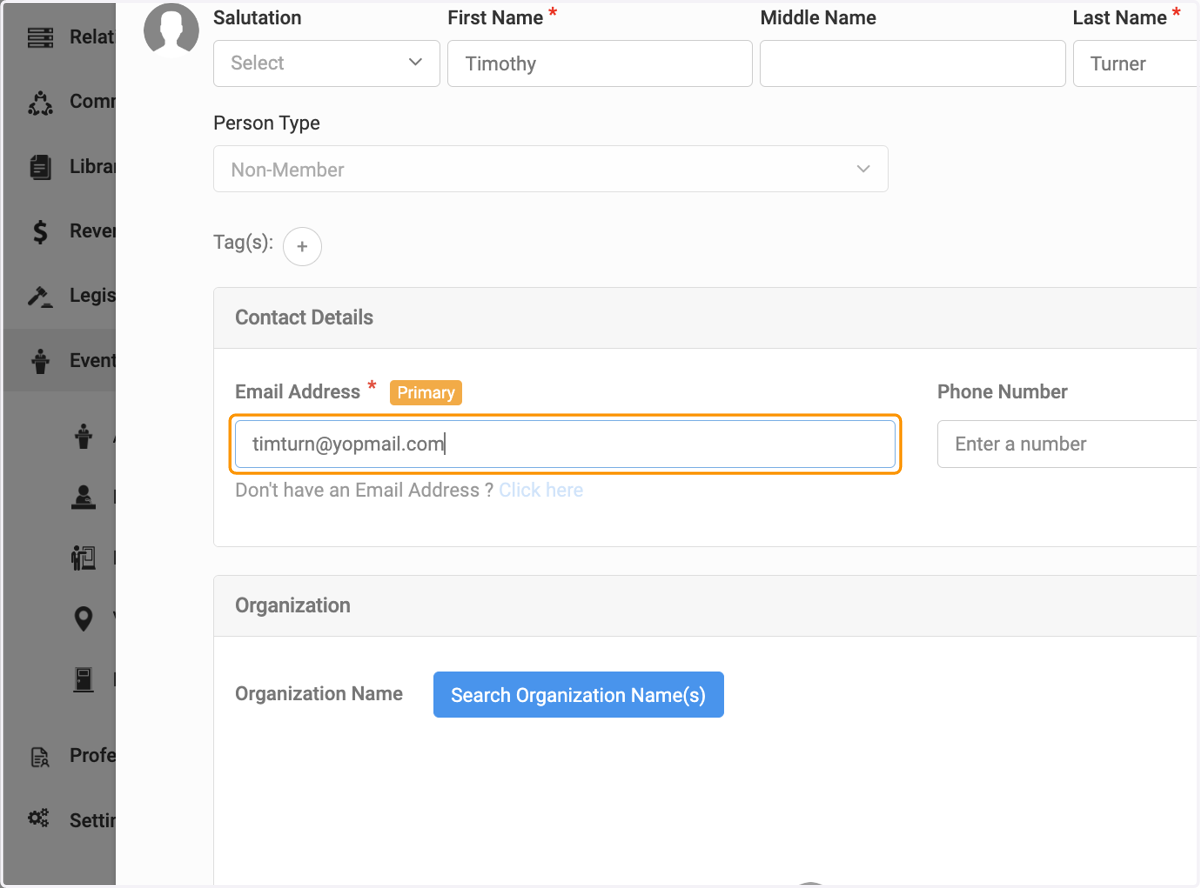Click the speaker podium icon under Events
The height and width of the screenshot is (888, 1200).
click(x=84, y=557)
